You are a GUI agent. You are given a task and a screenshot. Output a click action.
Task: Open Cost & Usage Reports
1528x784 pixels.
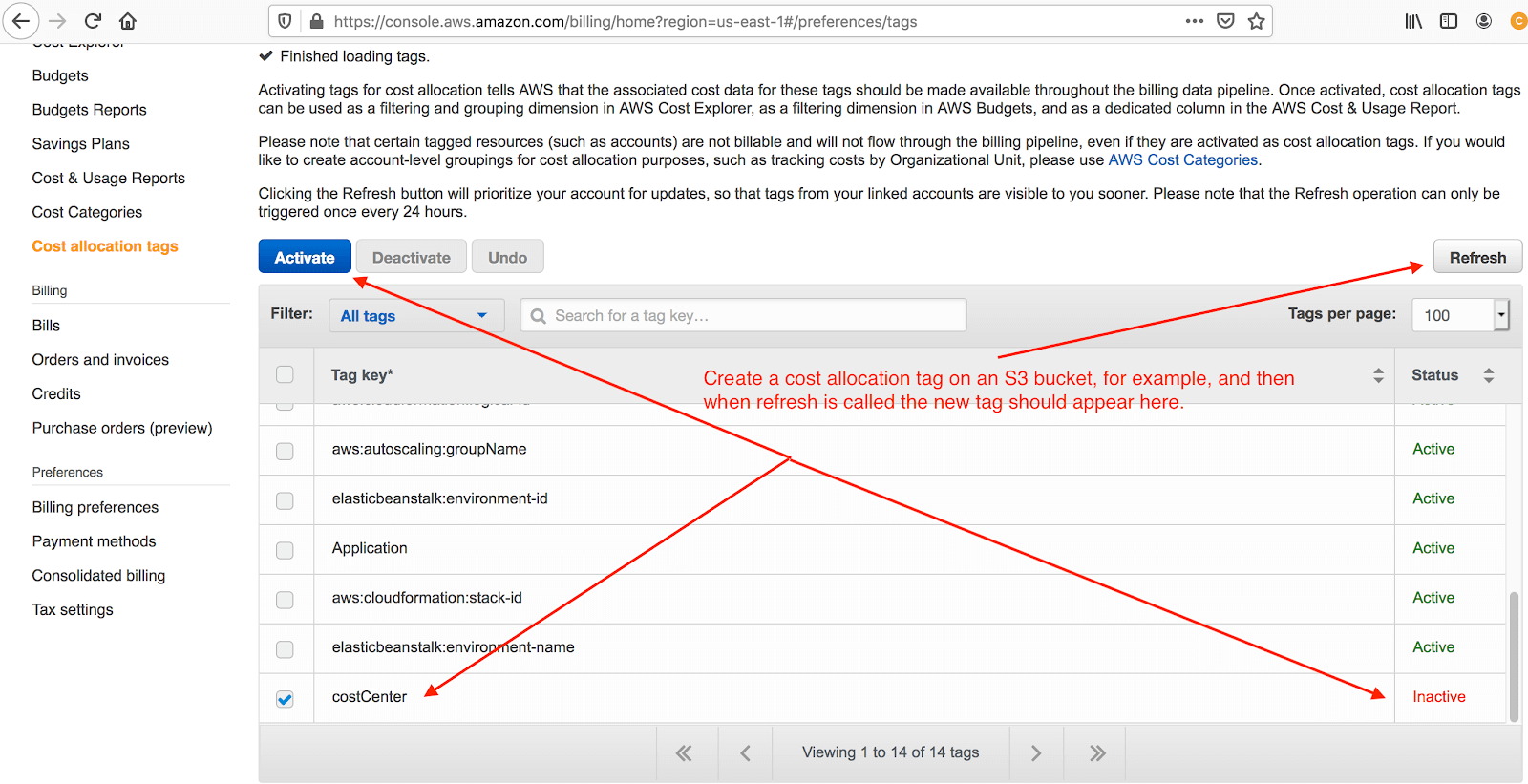[x=109, y=179]
